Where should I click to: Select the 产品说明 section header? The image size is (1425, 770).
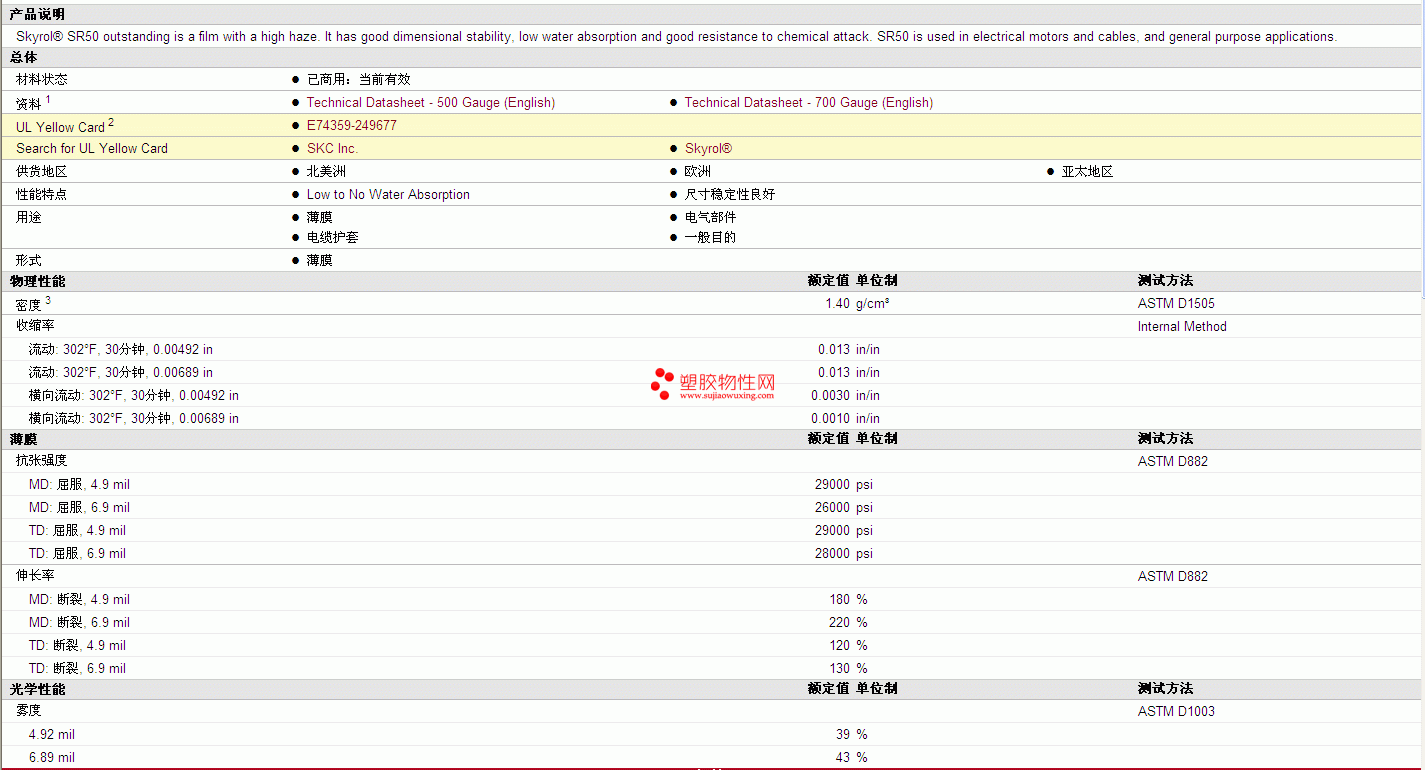coord(37,14)
